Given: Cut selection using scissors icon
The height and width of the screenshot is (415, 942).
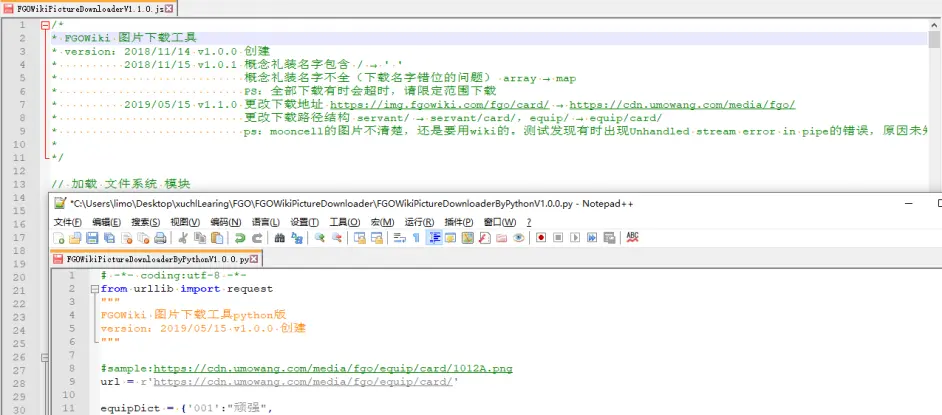Looking at the screenshot, I should point(182,238).
